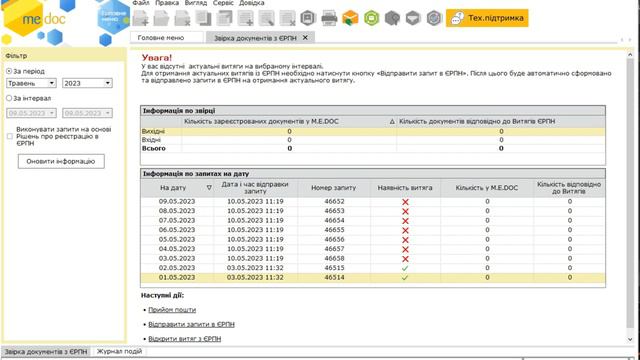640x360 pixels.
Task: Click the red cross status for 03.05.2023
Action: (405, 259)
